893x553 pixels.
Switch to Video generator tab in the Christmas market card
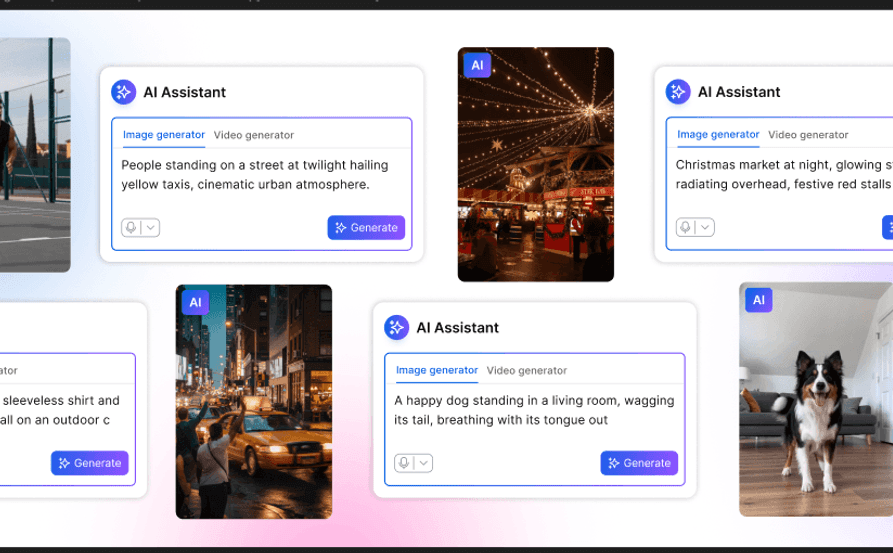coord(808,135)
